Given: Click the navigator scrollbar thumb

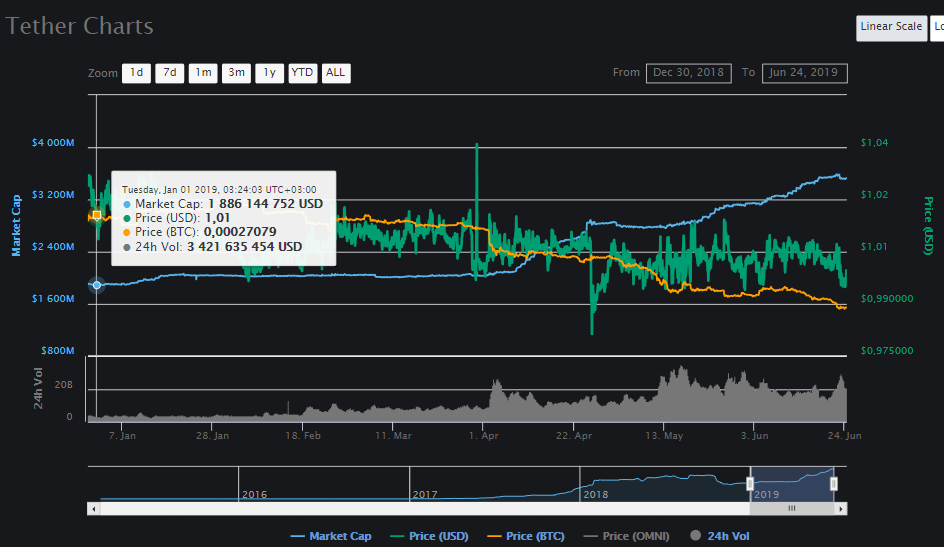Looking at the screenshot, I should coord(791,508).
